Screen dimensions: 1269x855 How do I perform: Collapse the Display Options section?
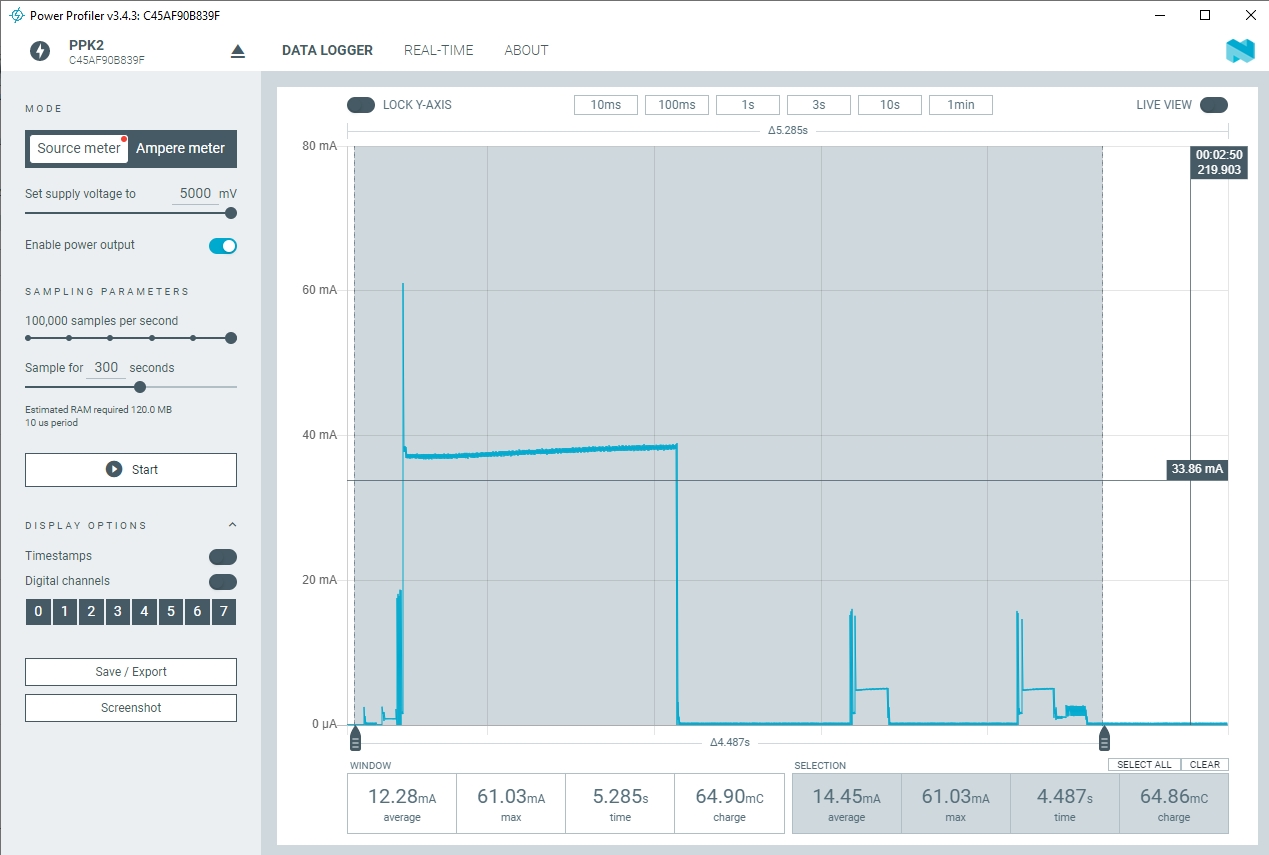click(232, 525)
